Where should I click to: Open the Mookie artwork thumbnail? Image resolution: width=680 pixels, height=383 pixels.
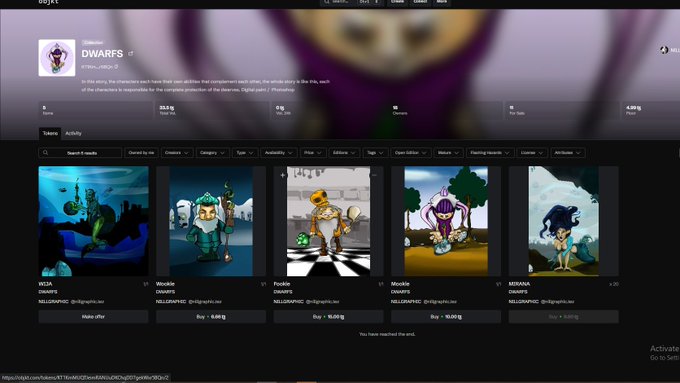point(446,221)
